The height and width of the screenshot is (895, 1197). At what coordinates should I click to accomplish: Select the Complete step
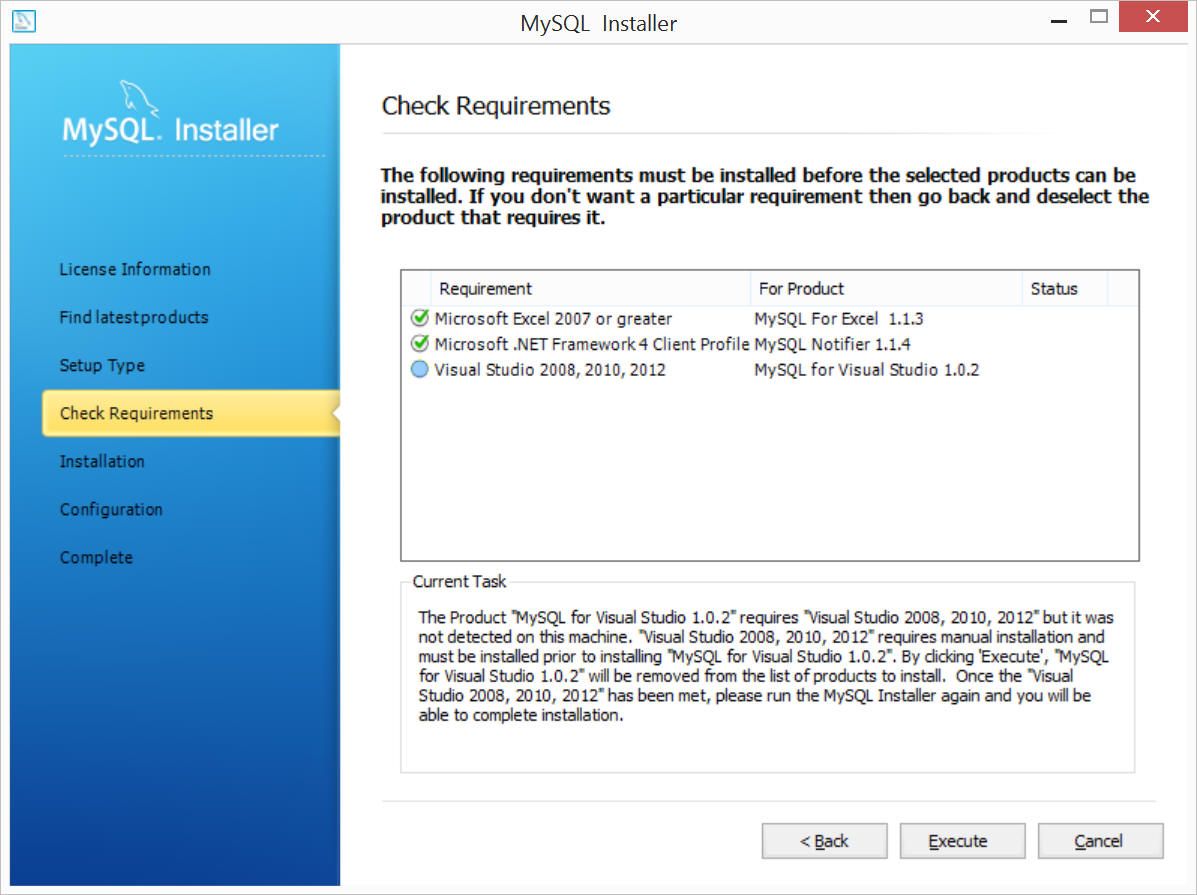96,557
